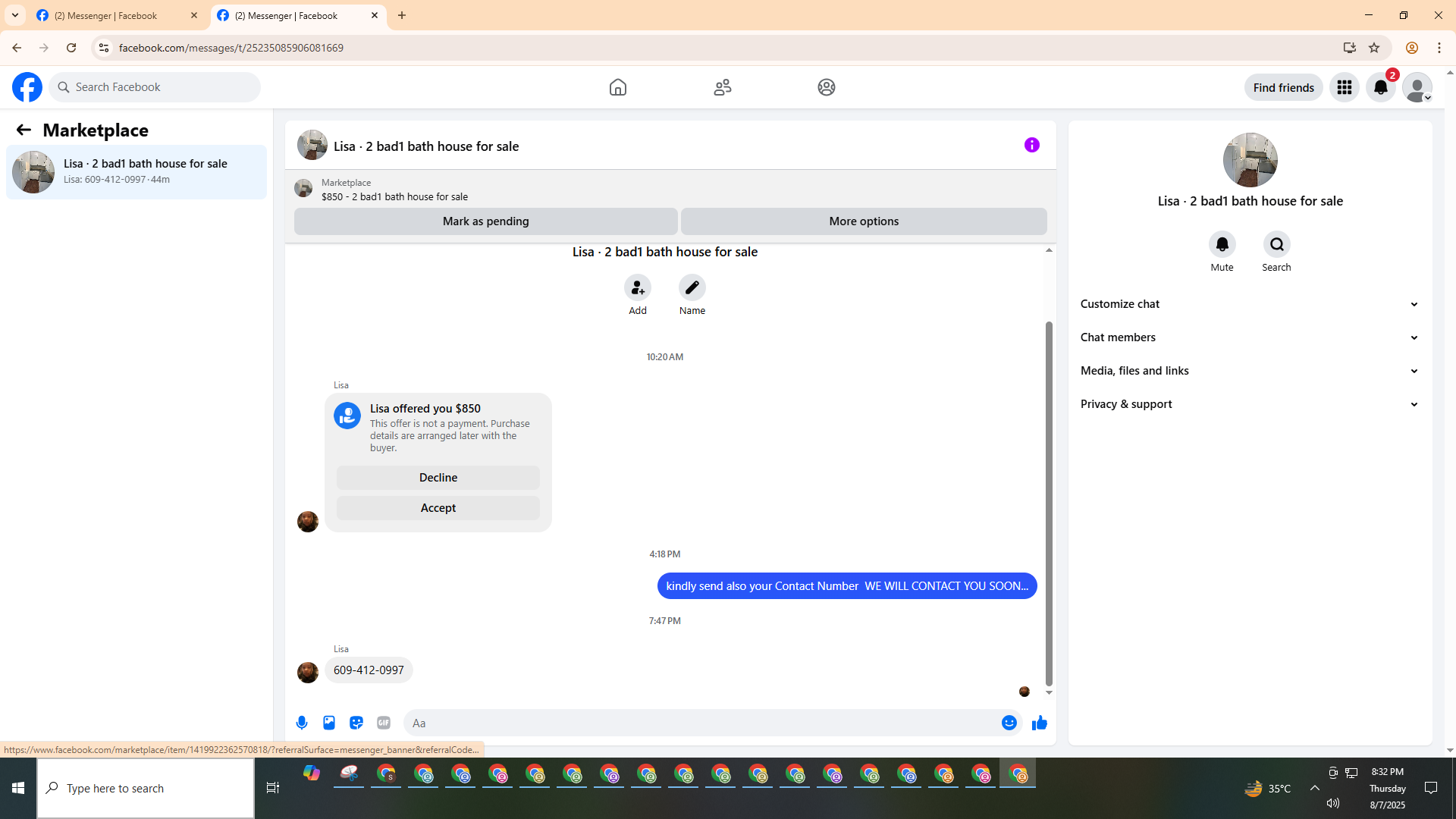Open the apps grid menu icon
This screenshot has width=1456, height=819.
[x=1345, y=87]
